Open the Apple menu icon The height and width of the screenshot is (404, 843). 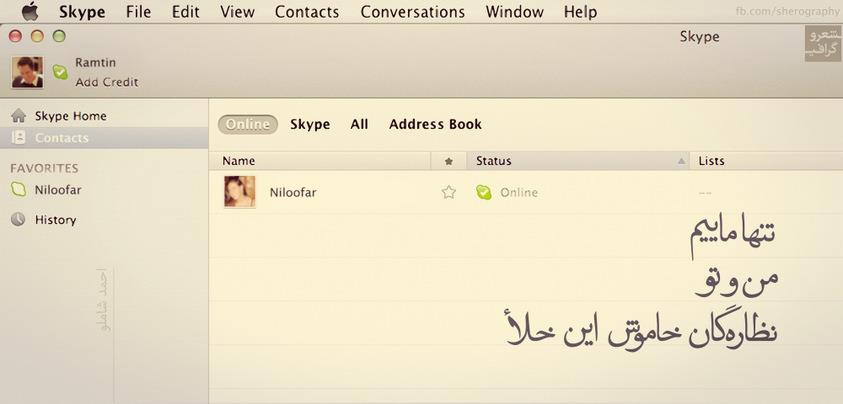(x=30, y=11)
